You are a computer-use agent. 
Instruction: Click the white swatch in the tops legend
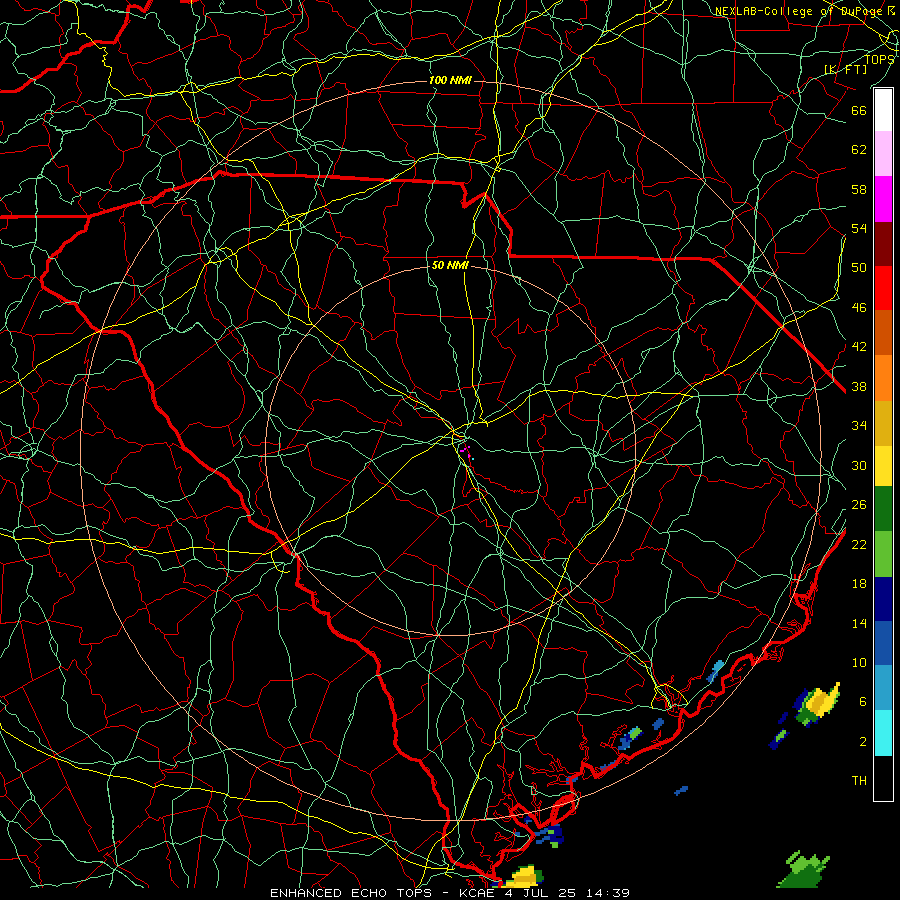(x=883, y=110)
